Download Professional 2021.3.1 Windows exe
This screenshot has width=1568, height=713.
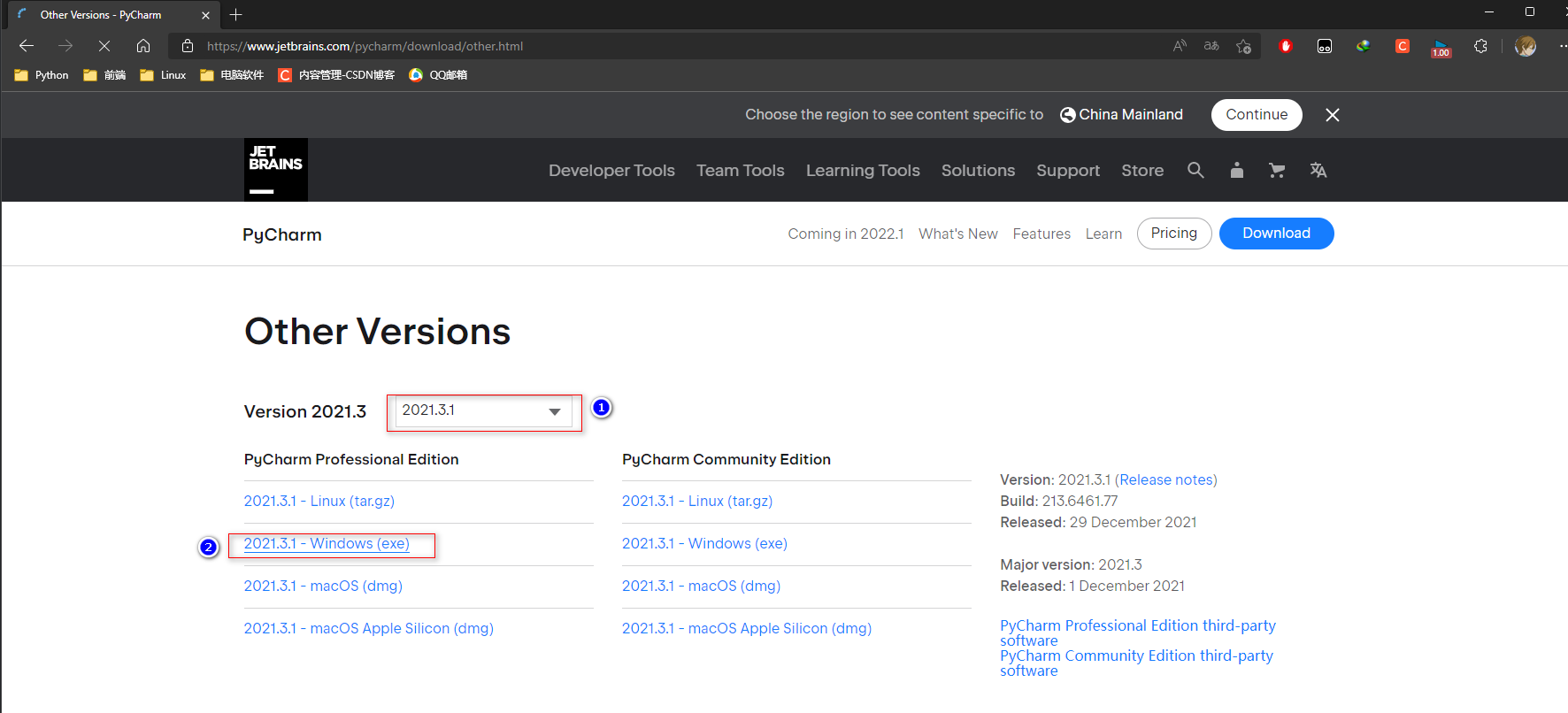pos(327,543)
